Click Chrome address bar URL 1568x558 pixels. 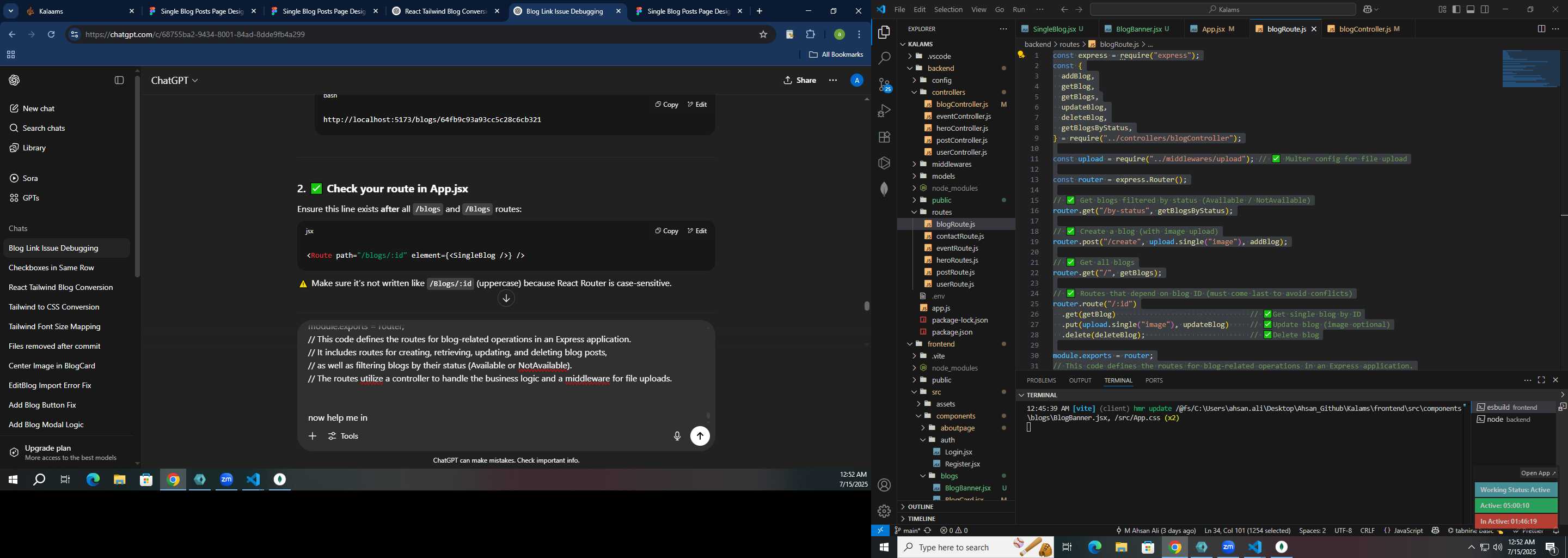(x=195, y=35)
